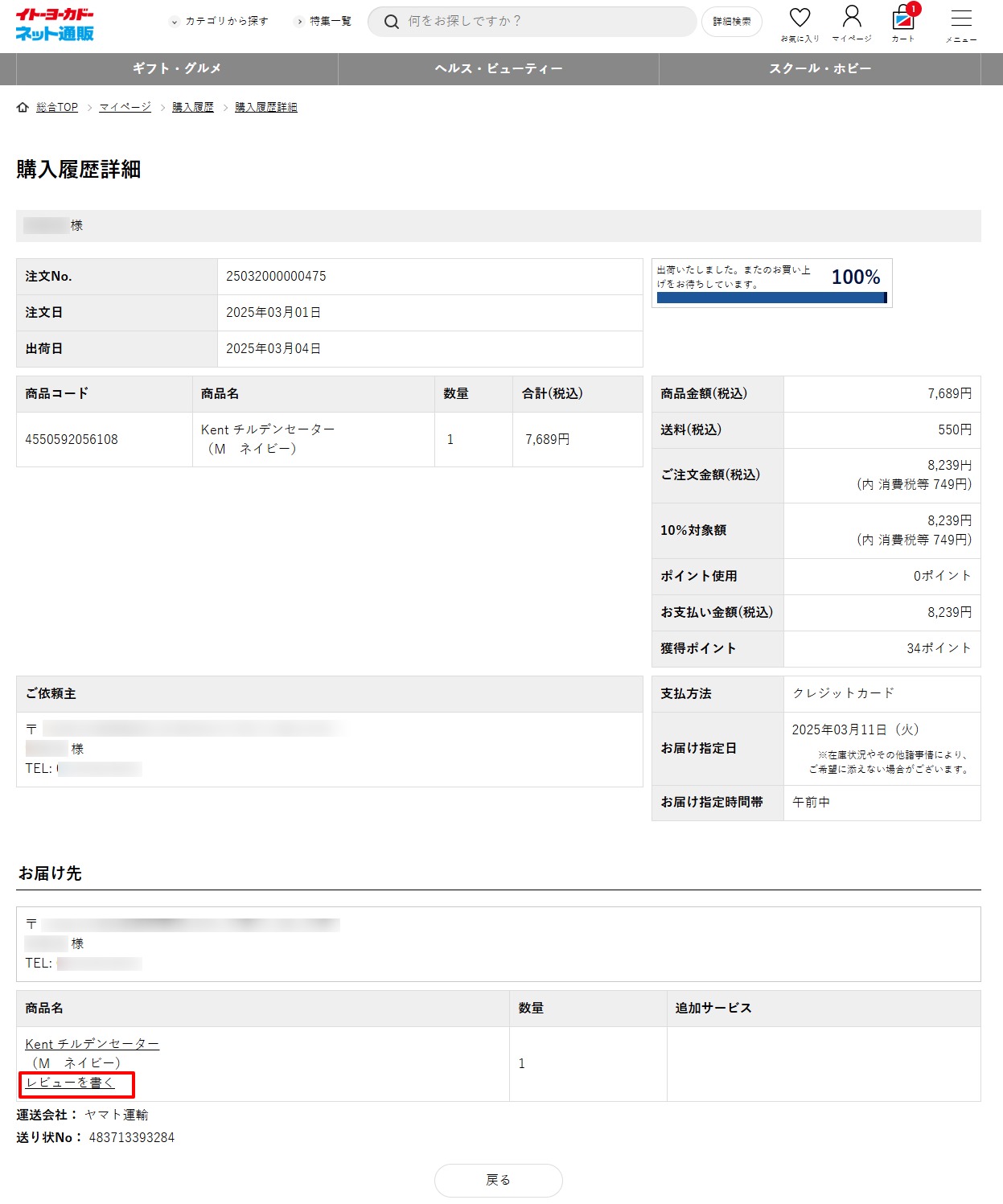
Task: Return to 購入履歴 breadcrumb link
Action: click(x=193, y=107)
